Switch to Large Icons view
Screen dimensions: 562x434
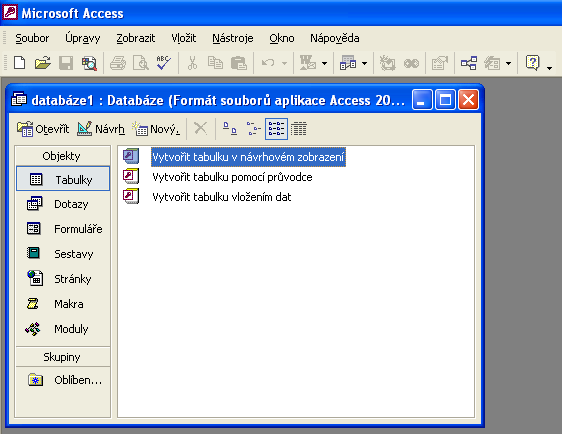[x=230, y=128]
